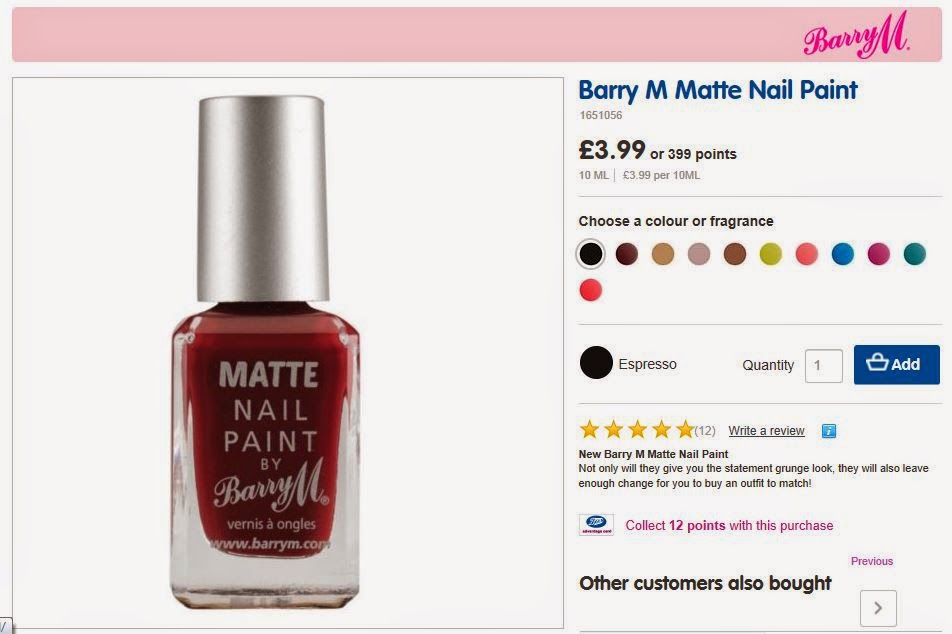Choose the brown colour swatch

tap(735, 254)
